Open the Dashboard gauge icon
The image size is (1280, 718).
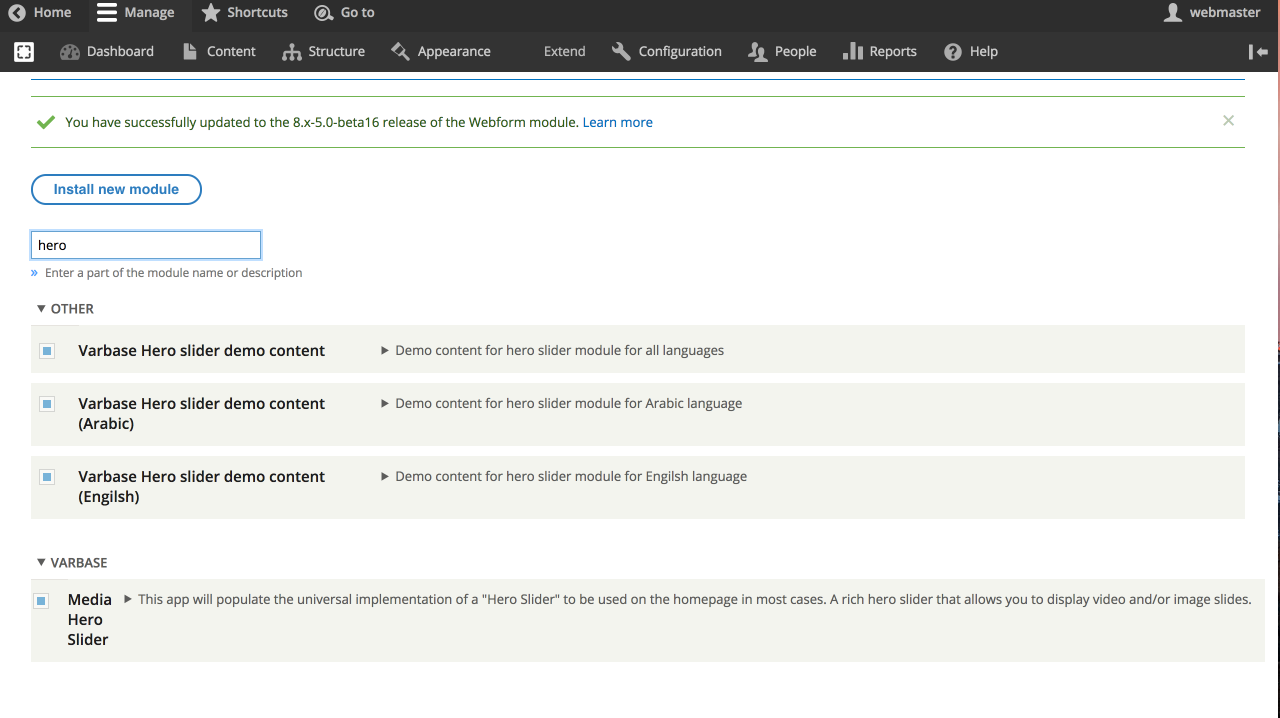tap(70, 52)
